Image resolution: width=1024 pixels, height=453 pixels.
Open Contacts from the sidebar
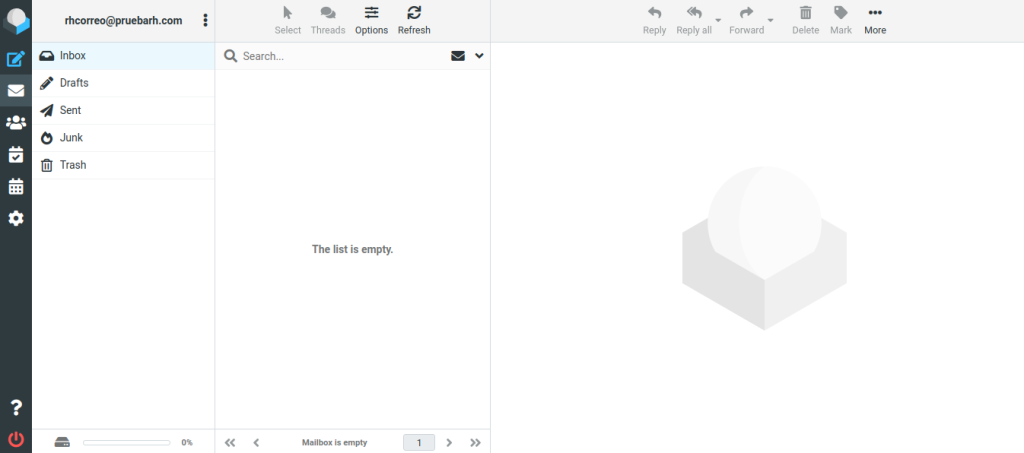click(x=16, y=123)
